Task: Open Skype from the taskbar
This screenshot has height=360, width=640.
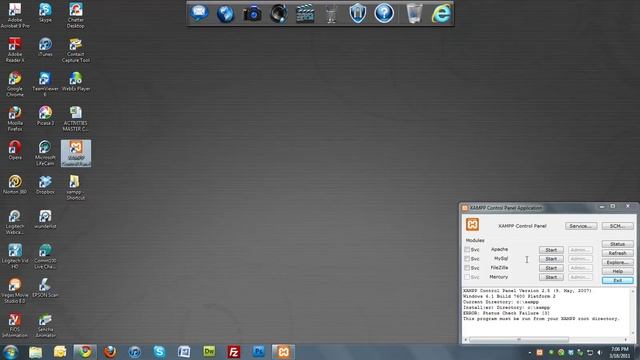Action: pyautogui.click(x=159, y=351)
